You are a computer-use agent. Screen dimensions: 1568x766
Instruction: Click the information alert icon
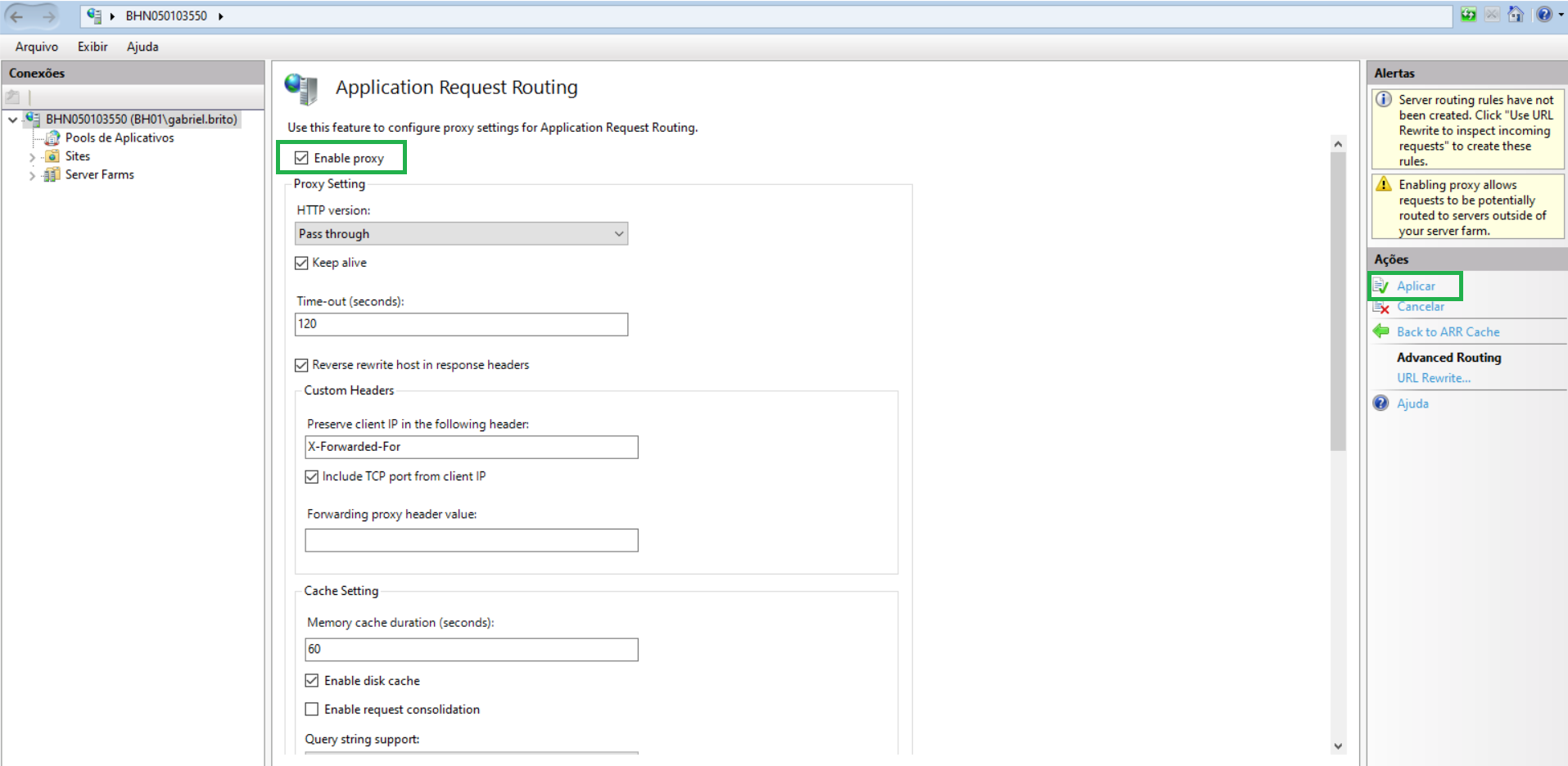coord(1384,100)
